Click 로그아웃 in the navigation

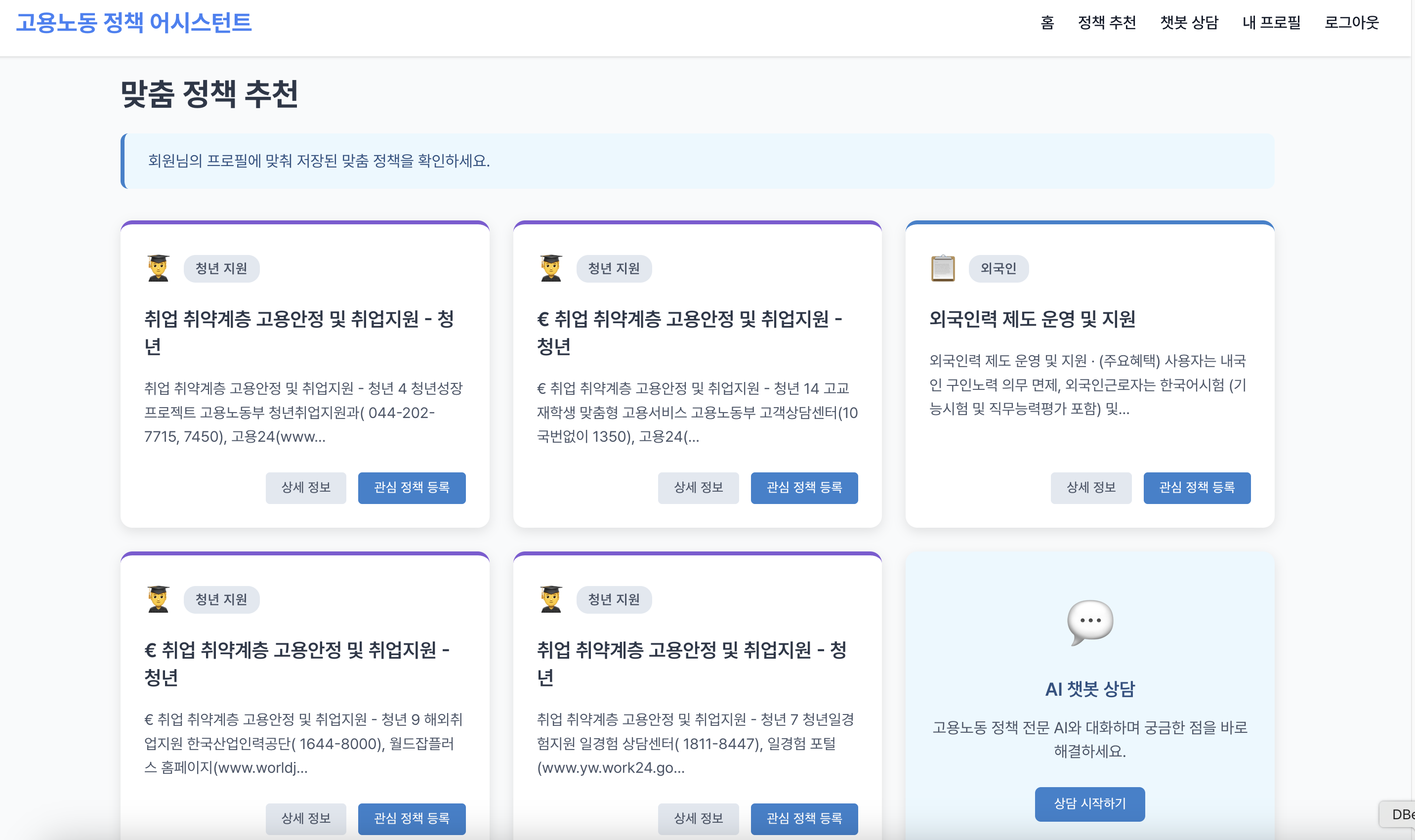click(1352, 23)
